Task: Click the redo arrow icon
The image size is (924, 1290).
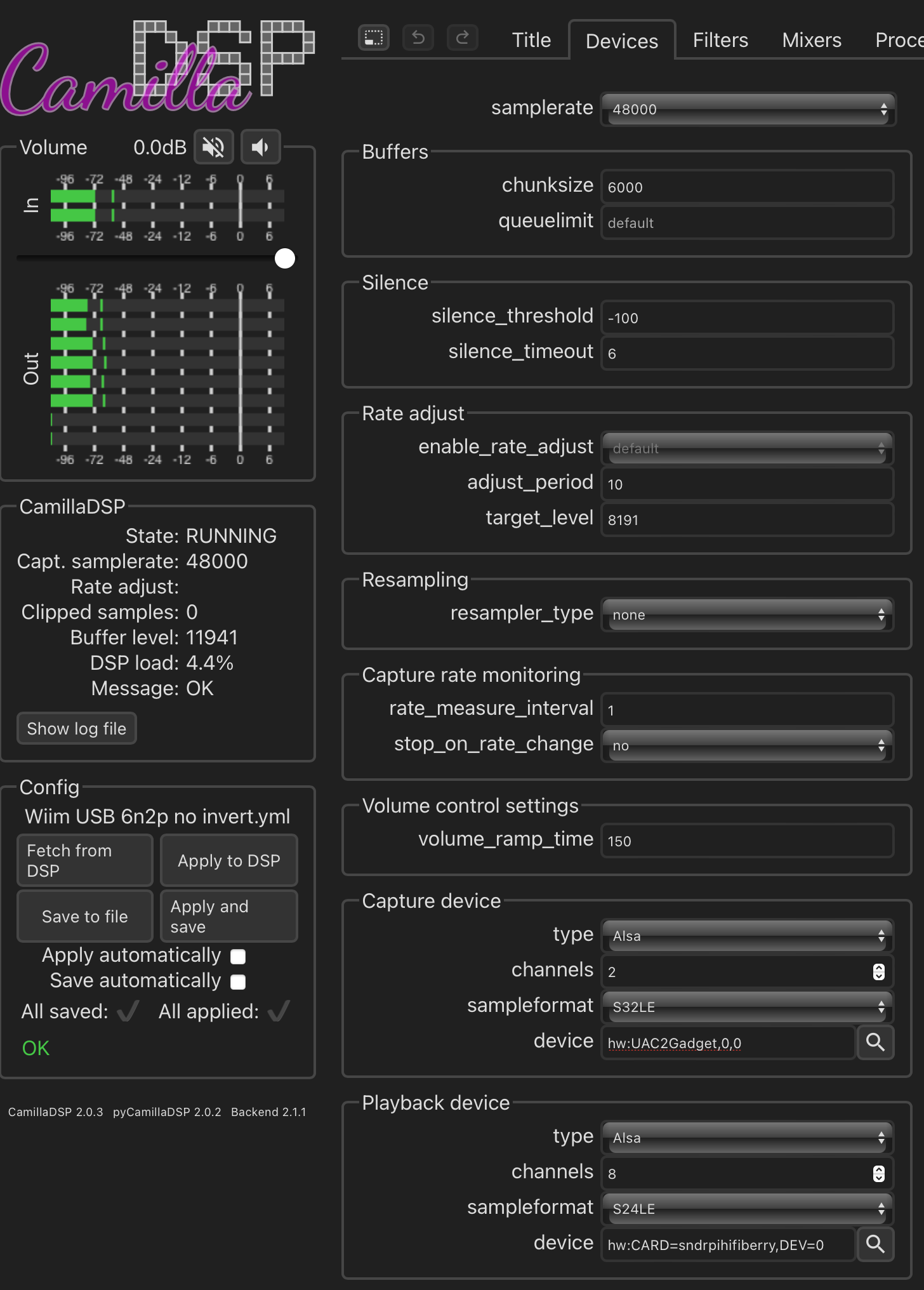Action: point(463,38)
